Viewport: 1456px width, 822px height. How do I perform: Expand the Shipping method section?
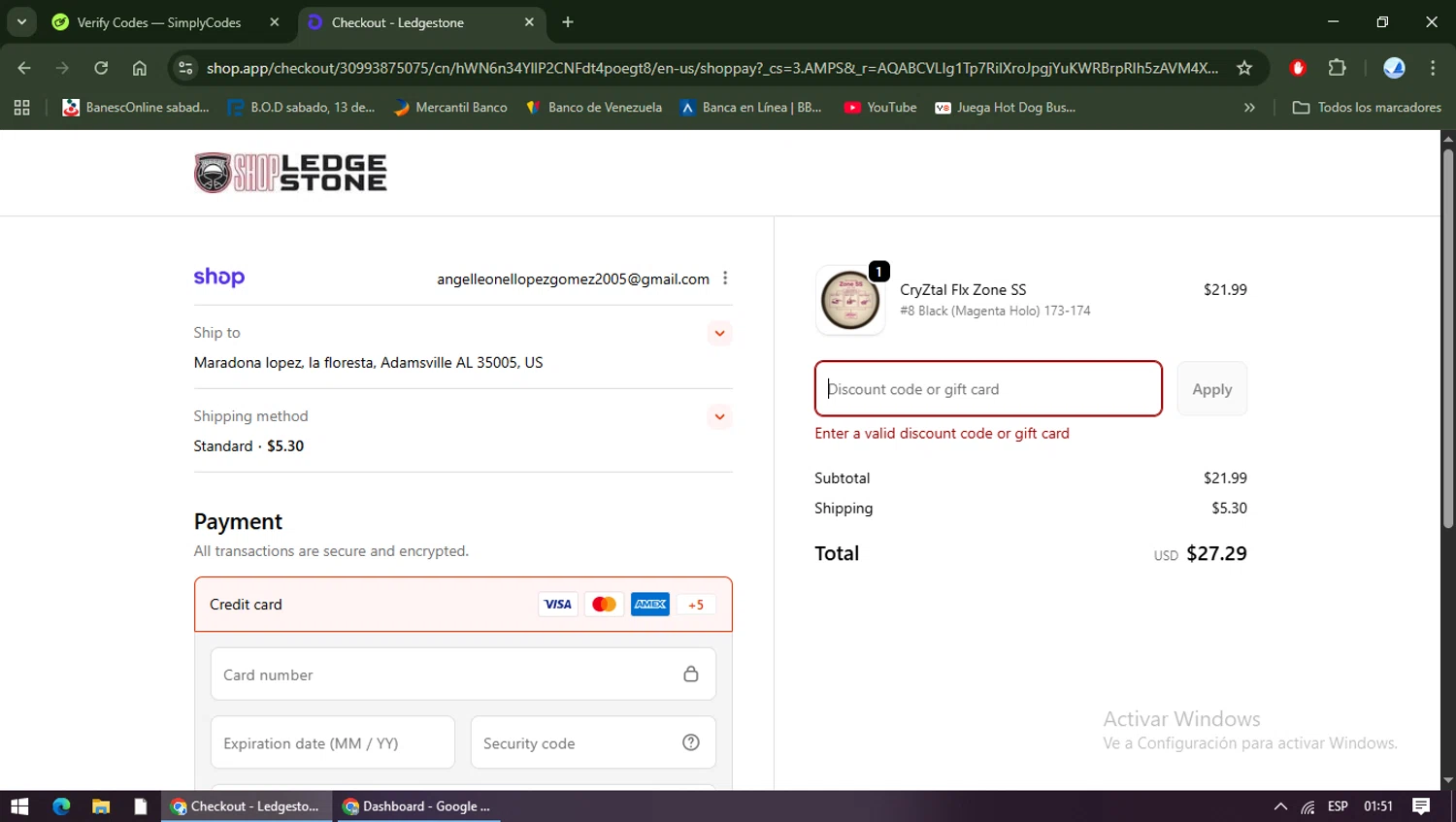point(719,416)
